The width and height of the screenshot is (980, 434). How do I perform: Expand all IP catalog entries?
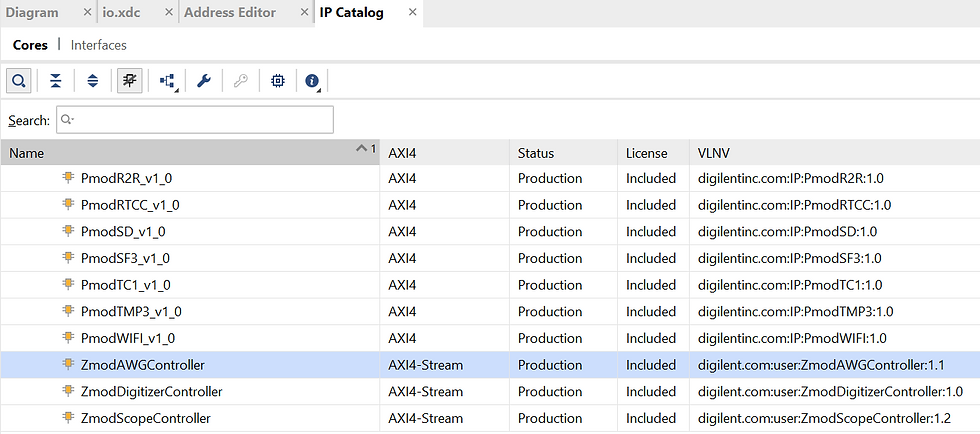pyautogui.click(x=92, y=81)
